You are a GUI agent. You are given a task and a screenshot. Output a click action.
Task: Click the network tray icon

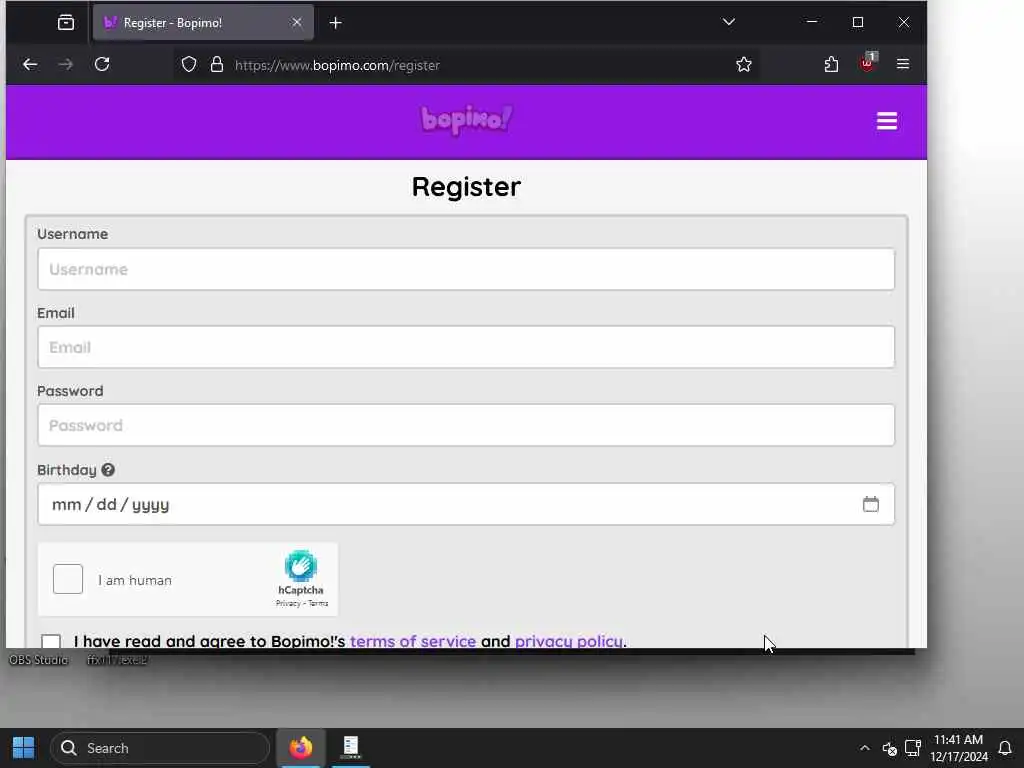pos(912,748)
